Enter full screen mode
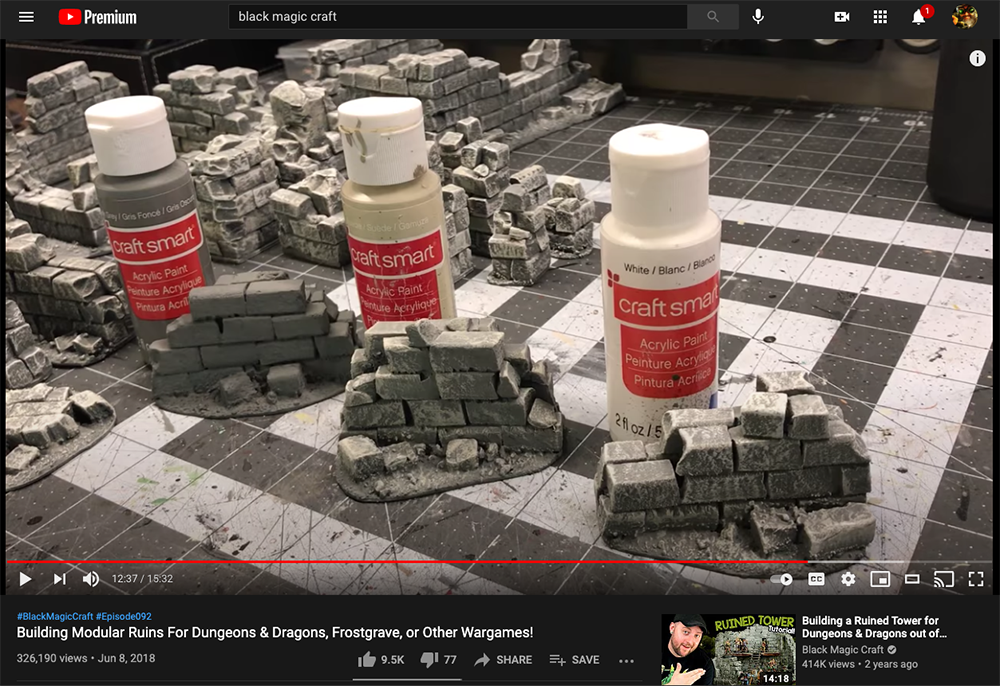Screen dimensions: 1000x686 pos(976,579)
